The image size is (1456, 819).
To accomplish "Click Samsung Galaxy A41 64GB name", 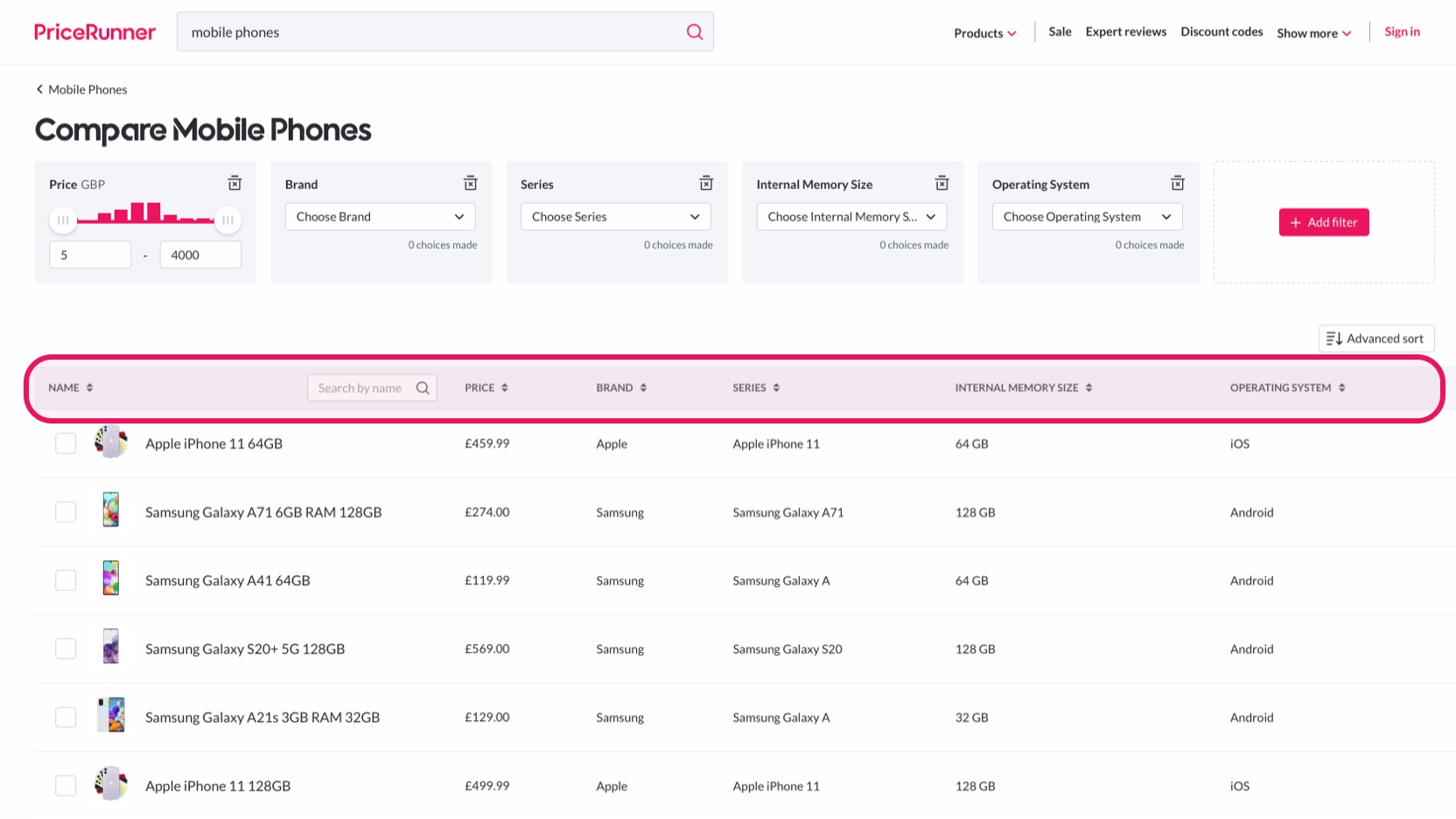I will [227, 580].
